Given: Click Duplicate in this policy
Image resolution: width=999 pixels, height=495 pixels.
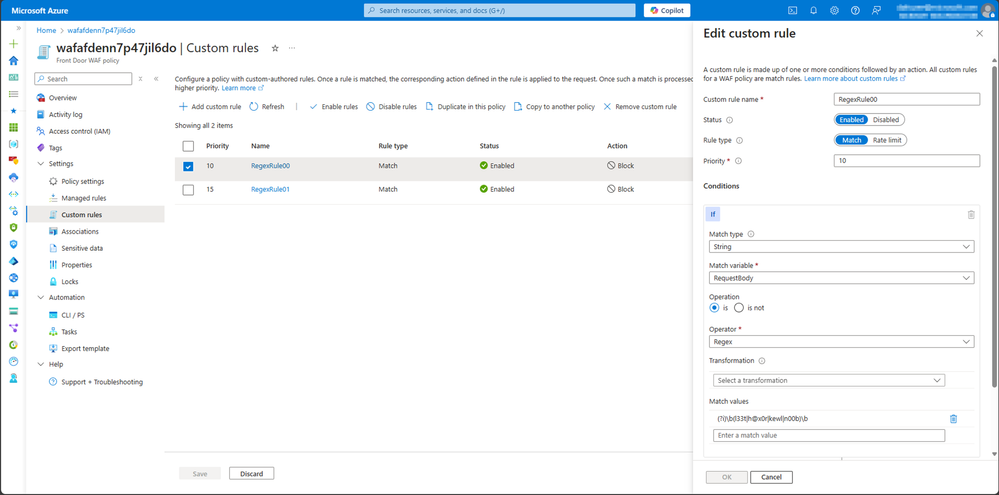Looking at the screenshot, I should click(x=465, y=107).
